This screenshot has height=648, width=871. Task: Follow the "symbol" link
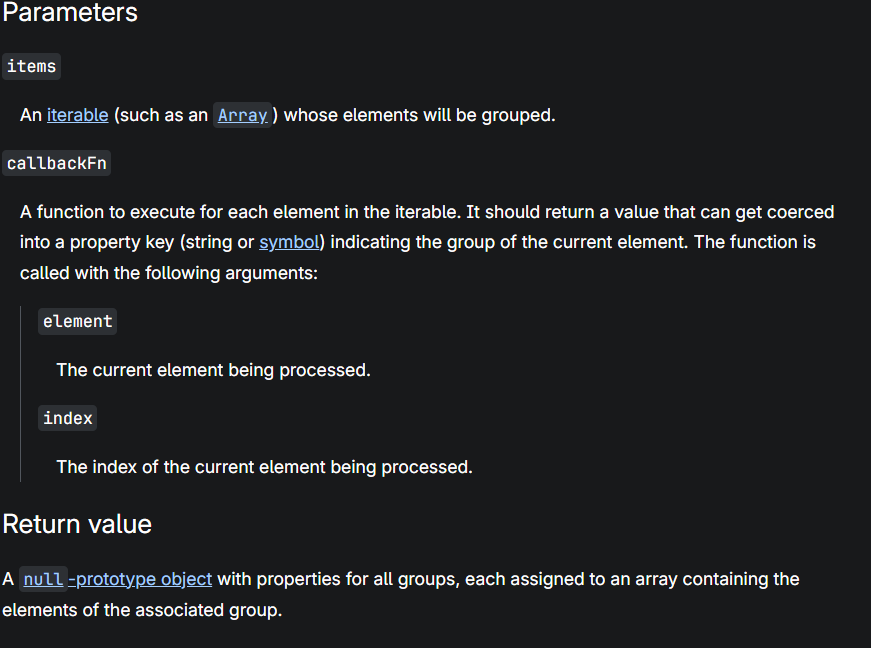[x=289, y=242]
